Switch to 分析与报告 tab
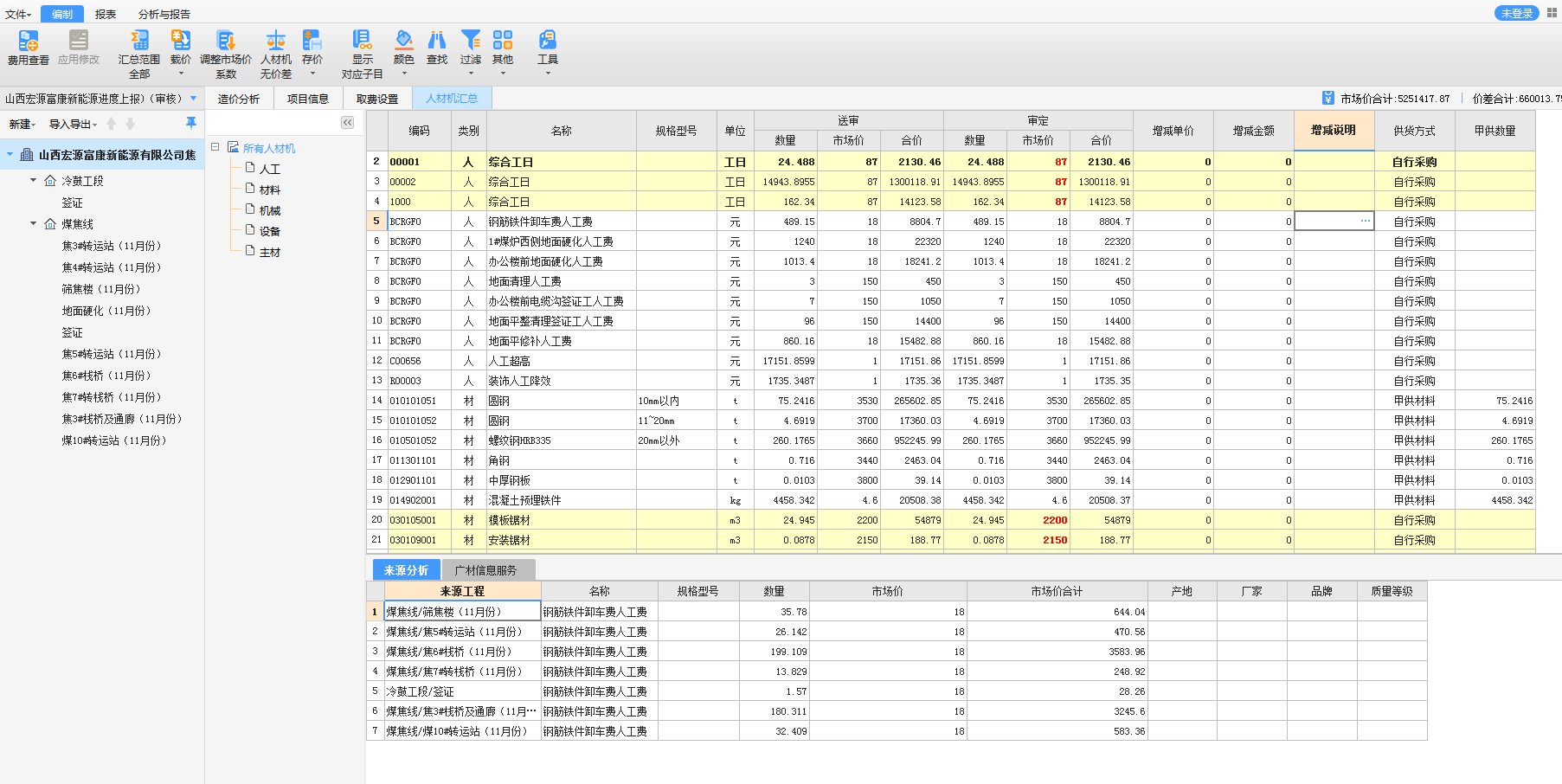The height and width of the screenshot is (784, 1562). pyautogui.click(x=164, y=14)
